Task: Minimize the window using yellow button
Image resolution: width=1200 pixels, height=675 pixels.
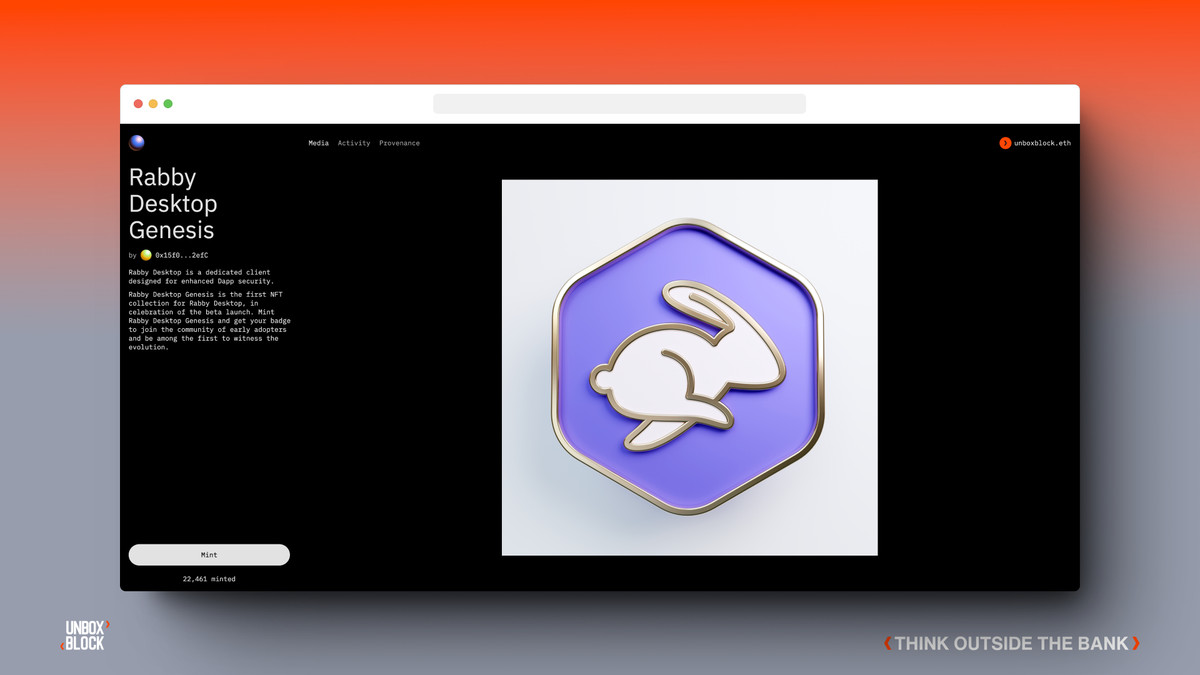Action: point(153,104)
